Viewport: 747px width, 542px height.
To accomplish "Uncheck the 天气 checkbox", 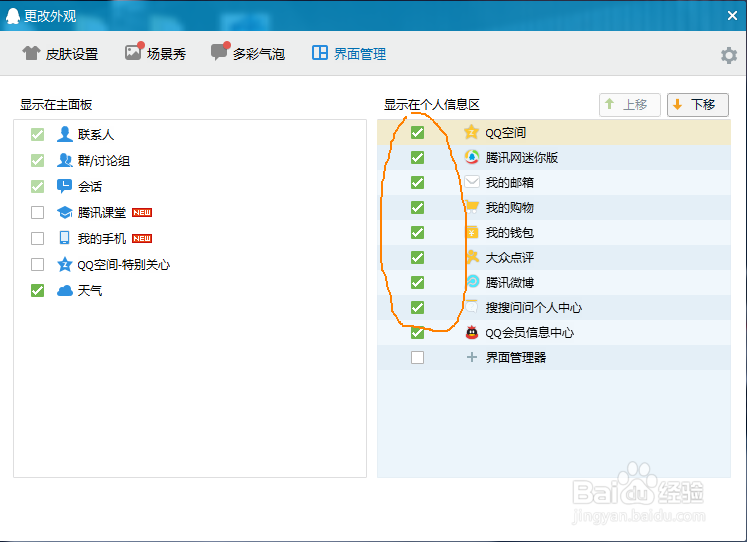I will point(38,290).
